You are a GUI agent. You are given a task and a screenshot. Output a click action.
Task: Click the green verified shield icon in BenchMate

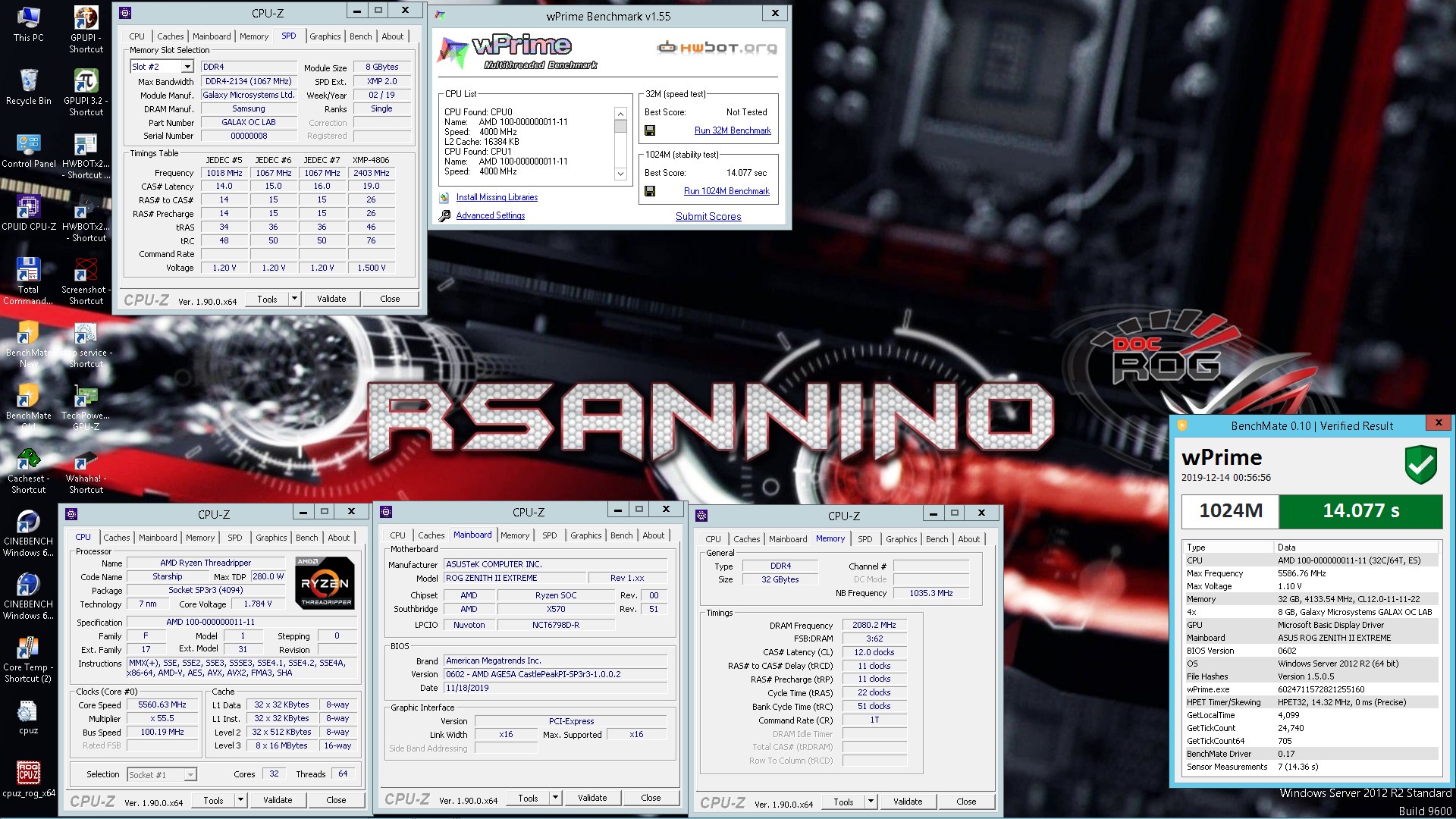coord(1420,464)
